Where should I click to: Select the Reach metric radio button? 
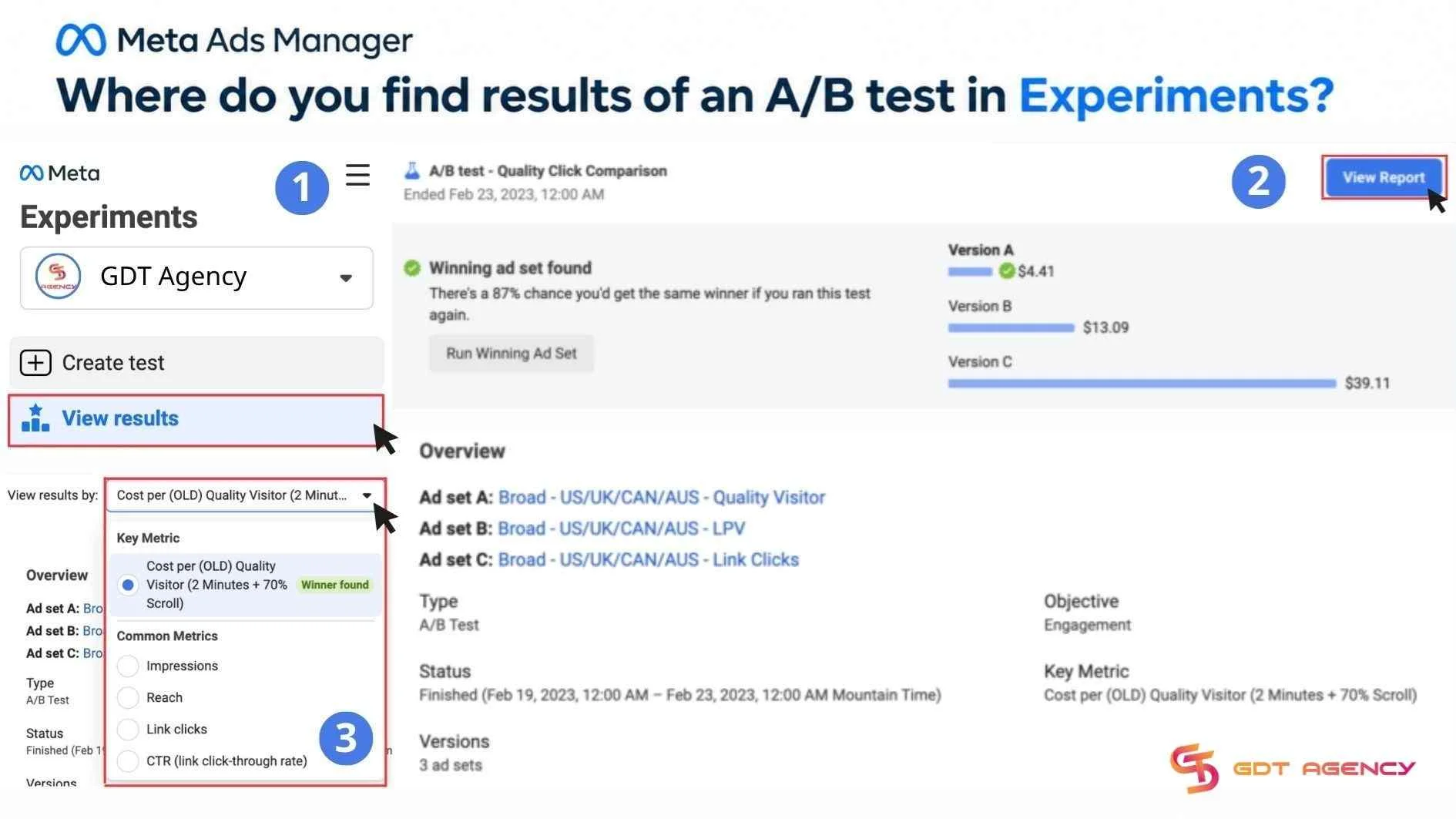(x=128, y=697)
